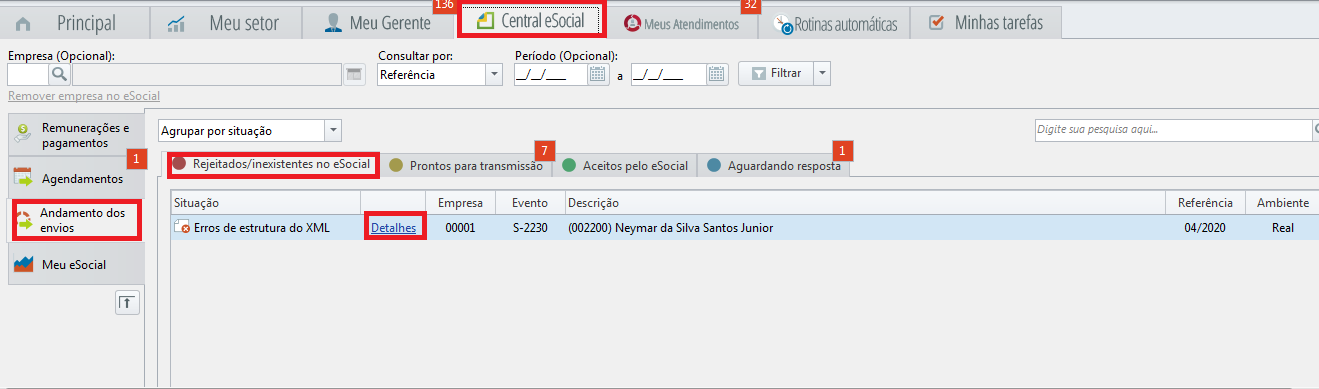Select Rejeitados/inexistentes no eSocial tab
This screenshot has height=389, width=1319.
pyautogui.click(x=273, y=165)
